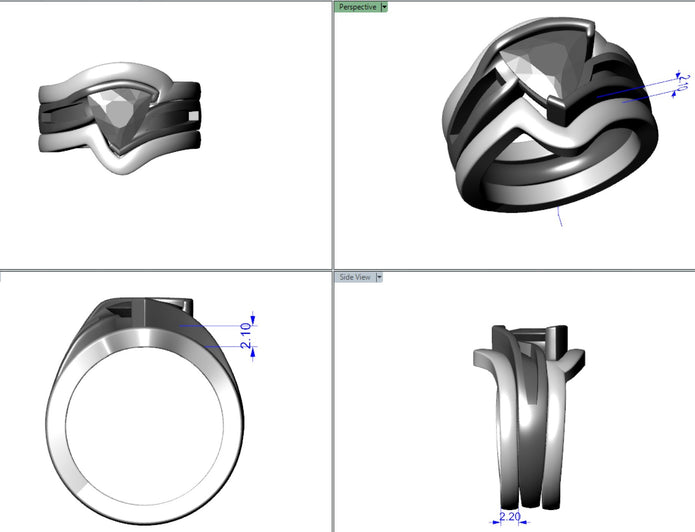Select the blue line below the Perspective ring
Image resolution: width=695 pixels, height=532 pixels.
pos(560,216)
